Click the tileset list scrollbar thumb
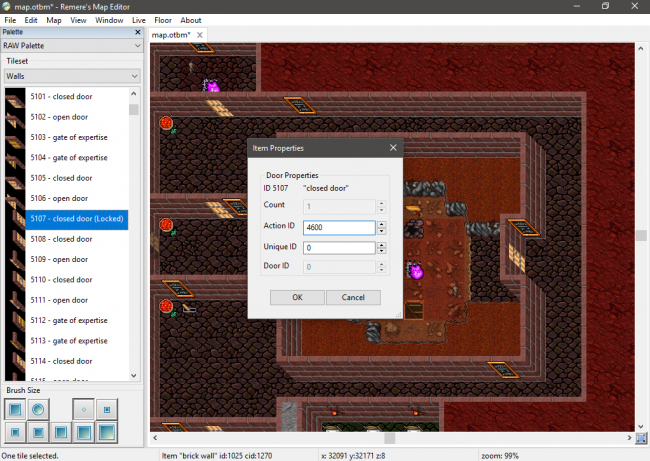 pos(133,109)
